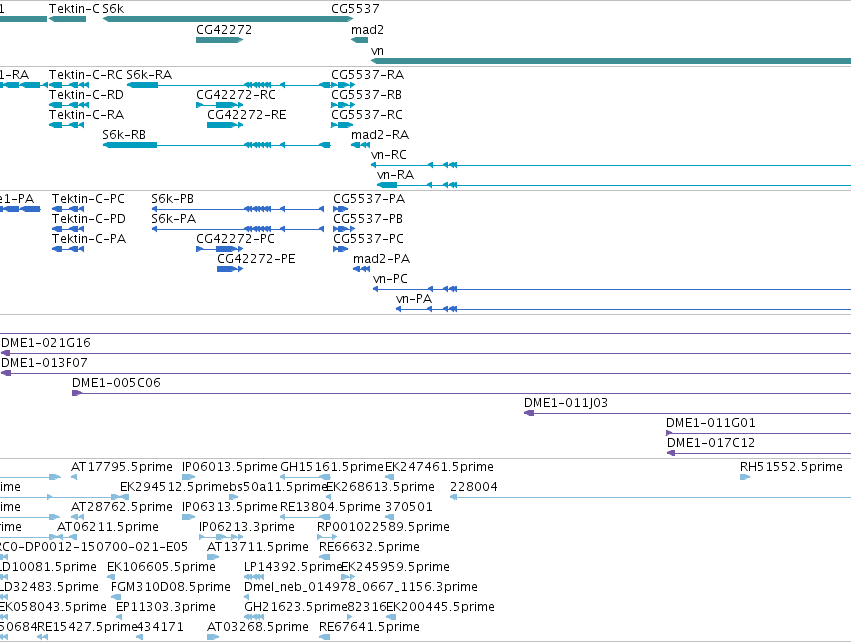Click EST GH15161.5prime label

(332, 467)
